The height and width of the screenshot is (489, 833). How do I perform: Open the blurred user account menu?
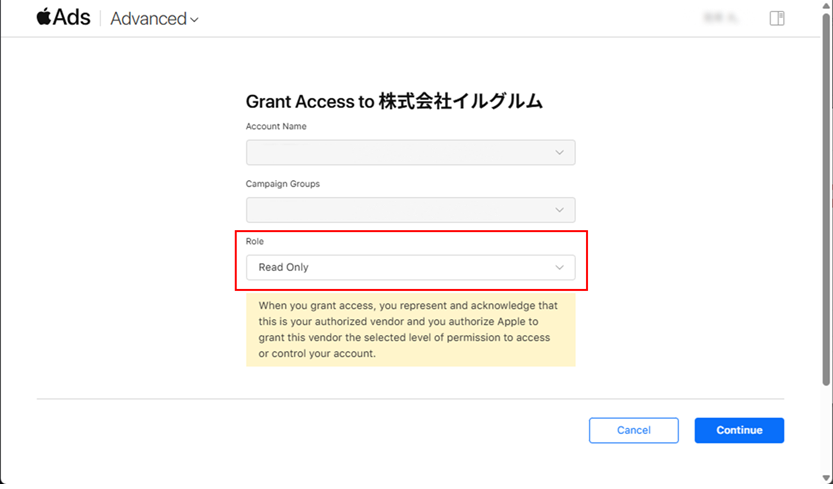721,18
